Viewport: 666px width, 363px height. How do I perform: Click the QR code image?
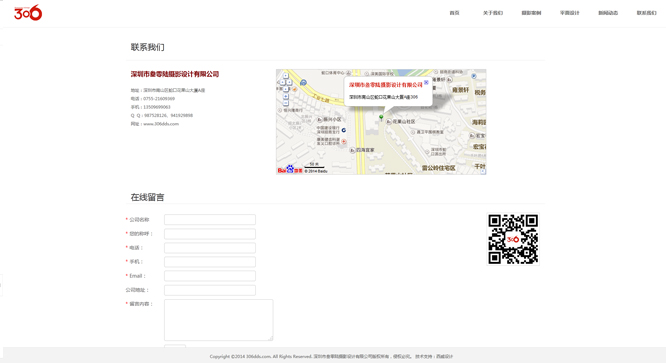(x=513, y=239)
